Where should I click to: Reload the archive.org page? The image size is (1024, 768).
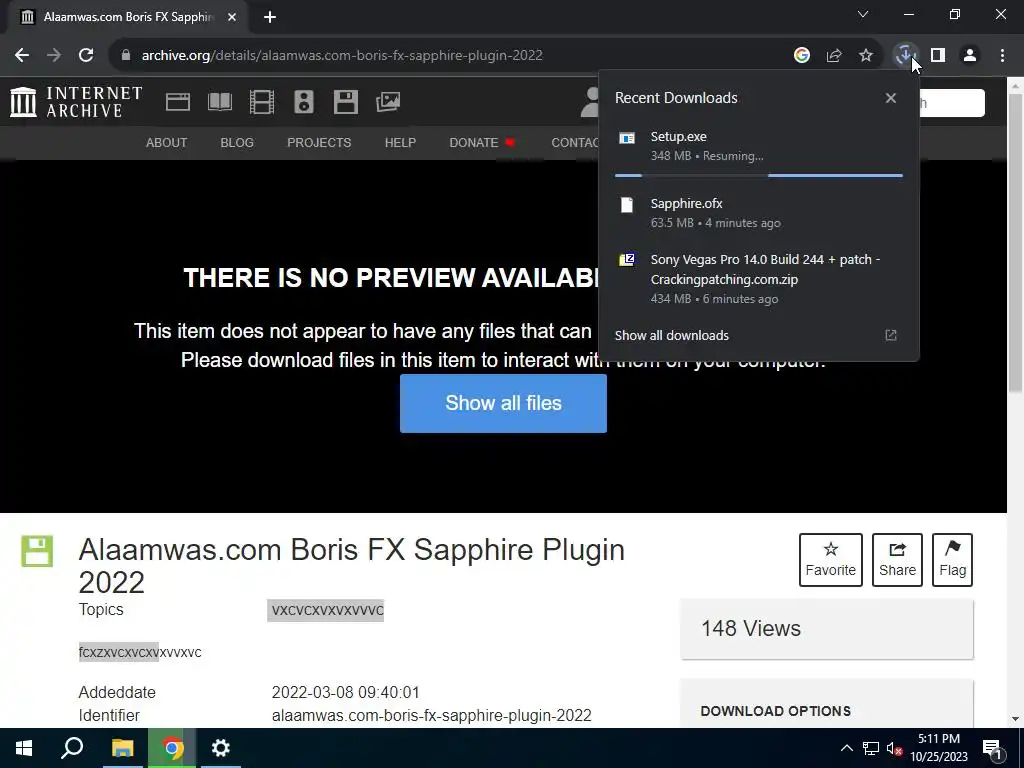click(86, 56)
